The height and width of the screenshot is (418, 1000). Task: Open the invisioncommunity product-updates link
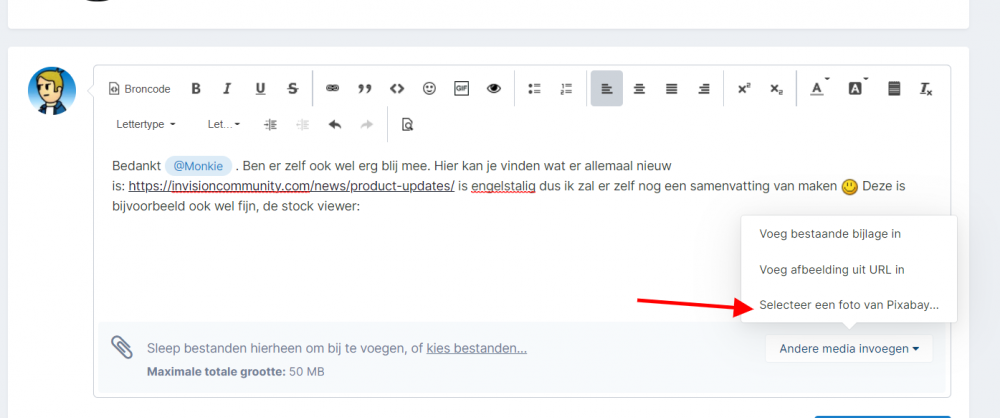tap(291, 186)
